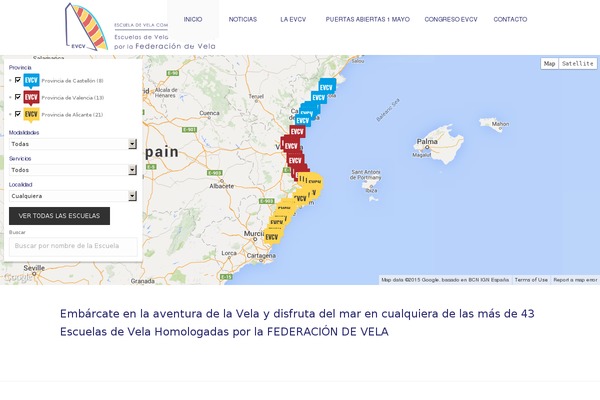Click red Valencia EVCV legend icon

31,98
